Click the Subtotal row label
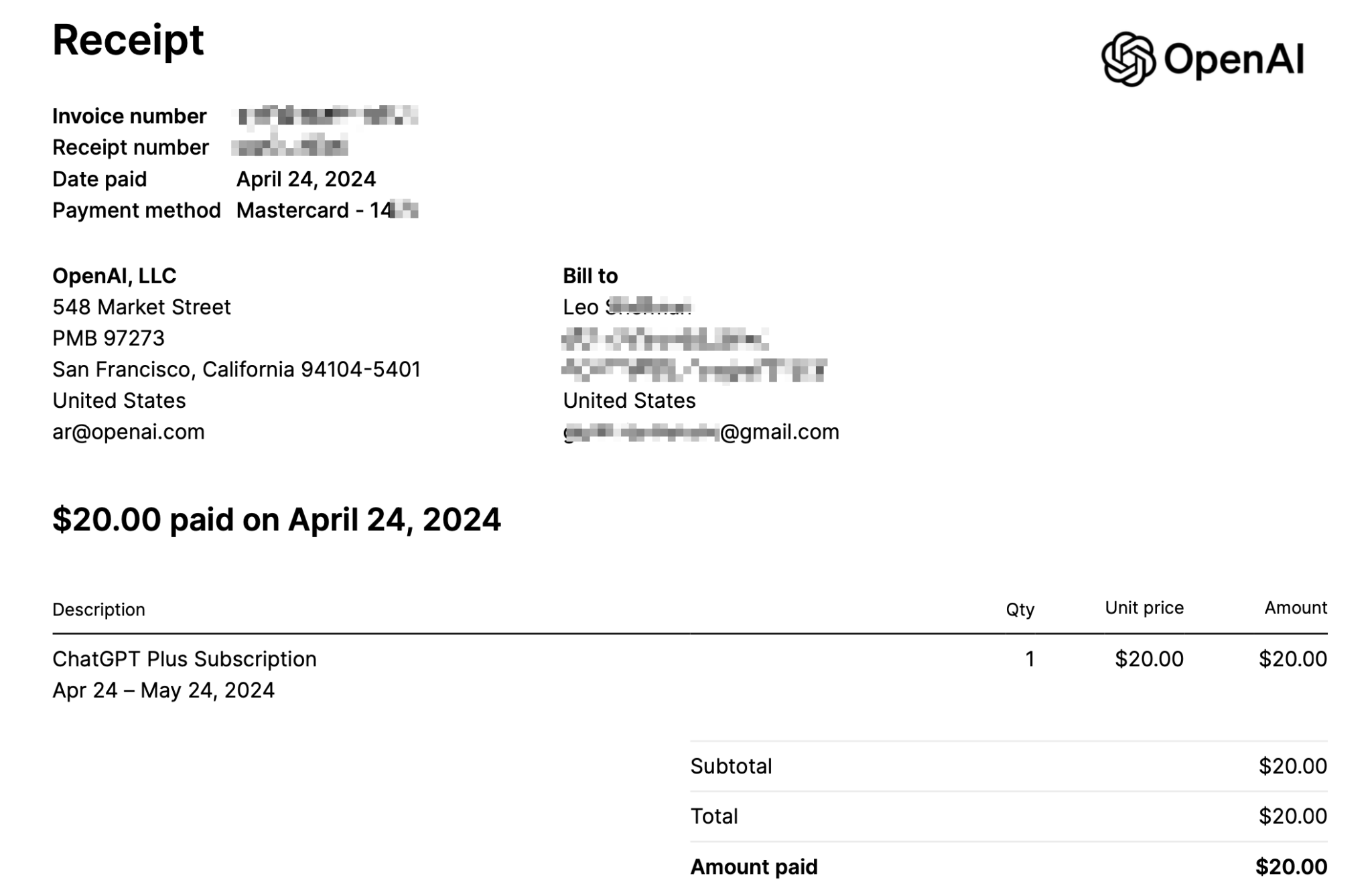 point(731,766)
